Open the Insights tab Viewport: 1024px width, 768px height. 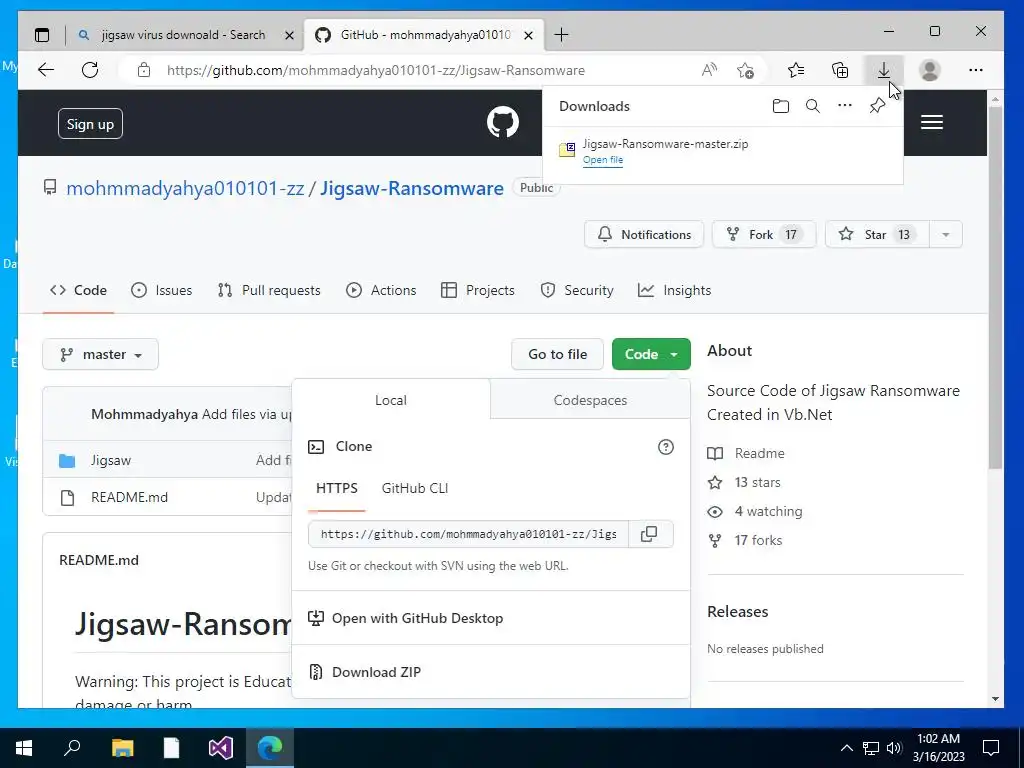(674, 291)
